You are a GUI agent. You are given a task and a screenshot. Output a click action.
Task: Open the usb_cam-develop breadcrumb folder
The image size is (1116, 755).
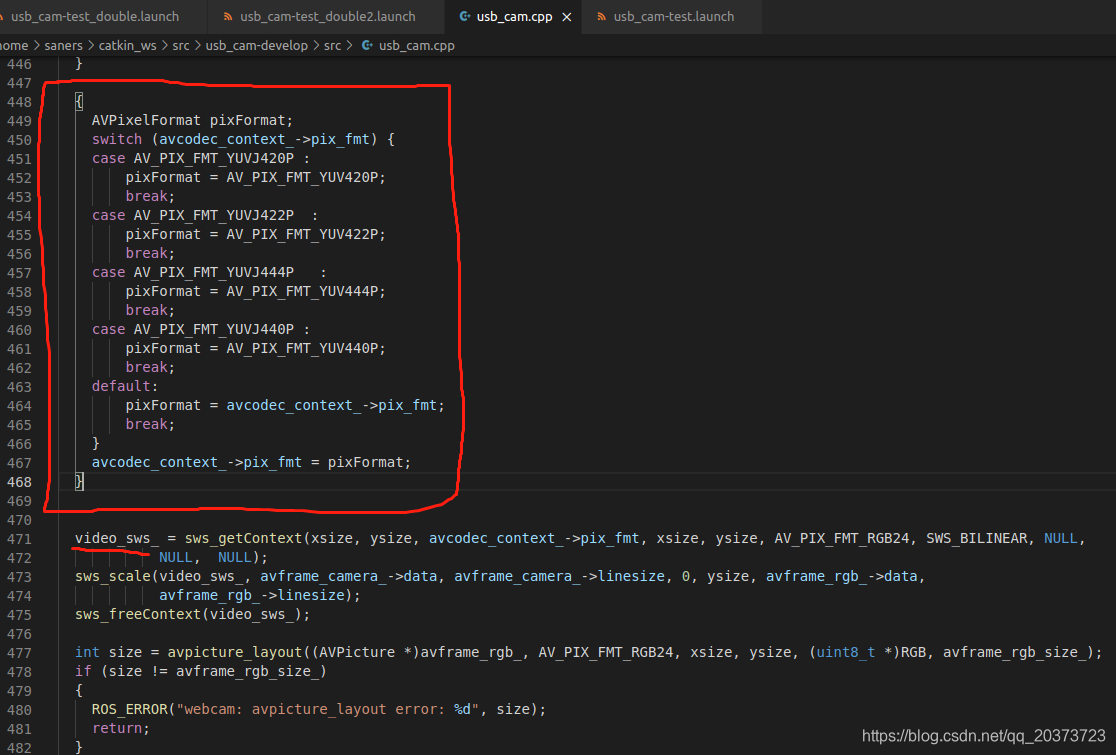pyautogui.click(x=257, y=46)
